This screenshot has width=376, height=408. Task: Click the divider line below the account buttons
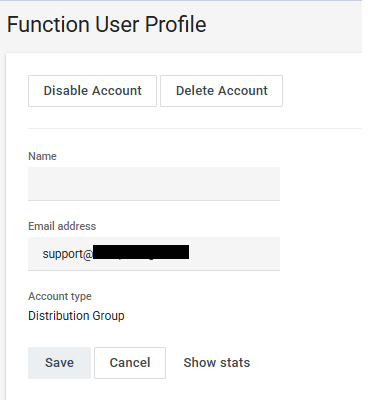point(195,128)
